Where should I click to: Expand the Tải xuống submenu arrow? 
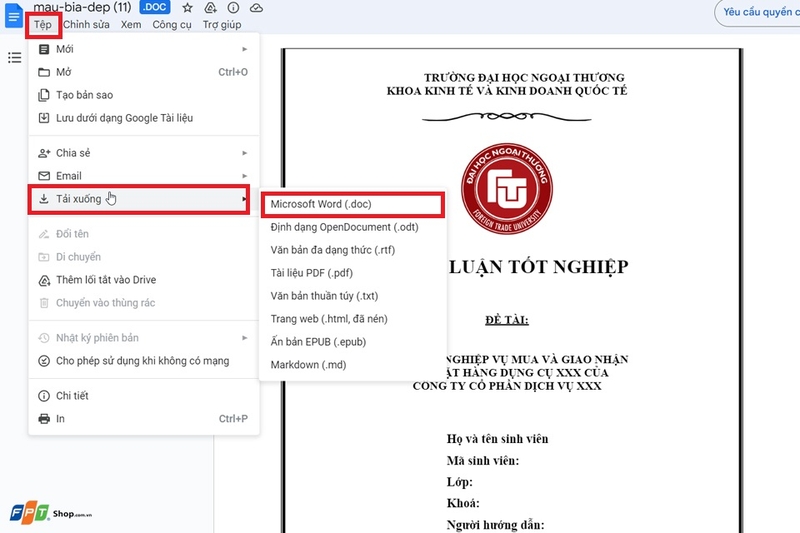pos(245,199)
